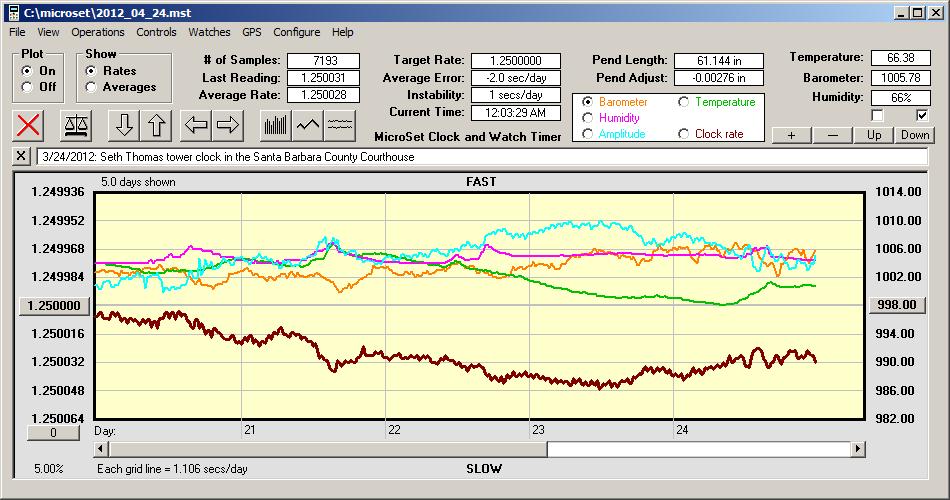Click the # of Samples field
The width and height of the screenshot is (950, 500).
pos(324,61)
